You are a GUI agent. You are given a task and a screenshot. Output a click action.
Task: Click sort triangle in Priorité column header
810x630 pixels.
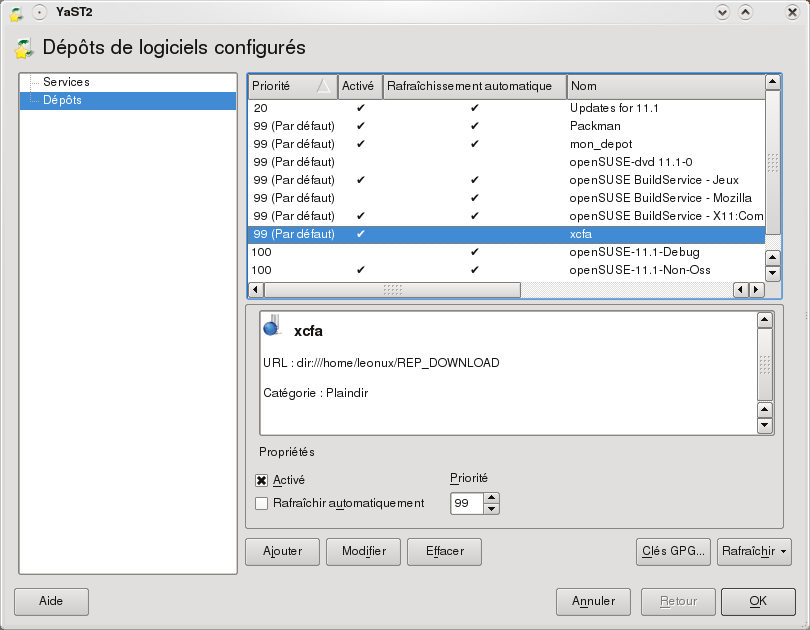click(x=323, y=86)
